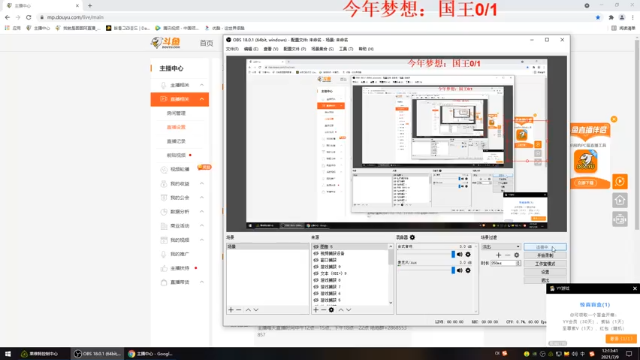The height and width of the screenshot is (360, 640).
Task: Add a new scene with the plus icon under the scene list
Action: [x=231, y=310]
